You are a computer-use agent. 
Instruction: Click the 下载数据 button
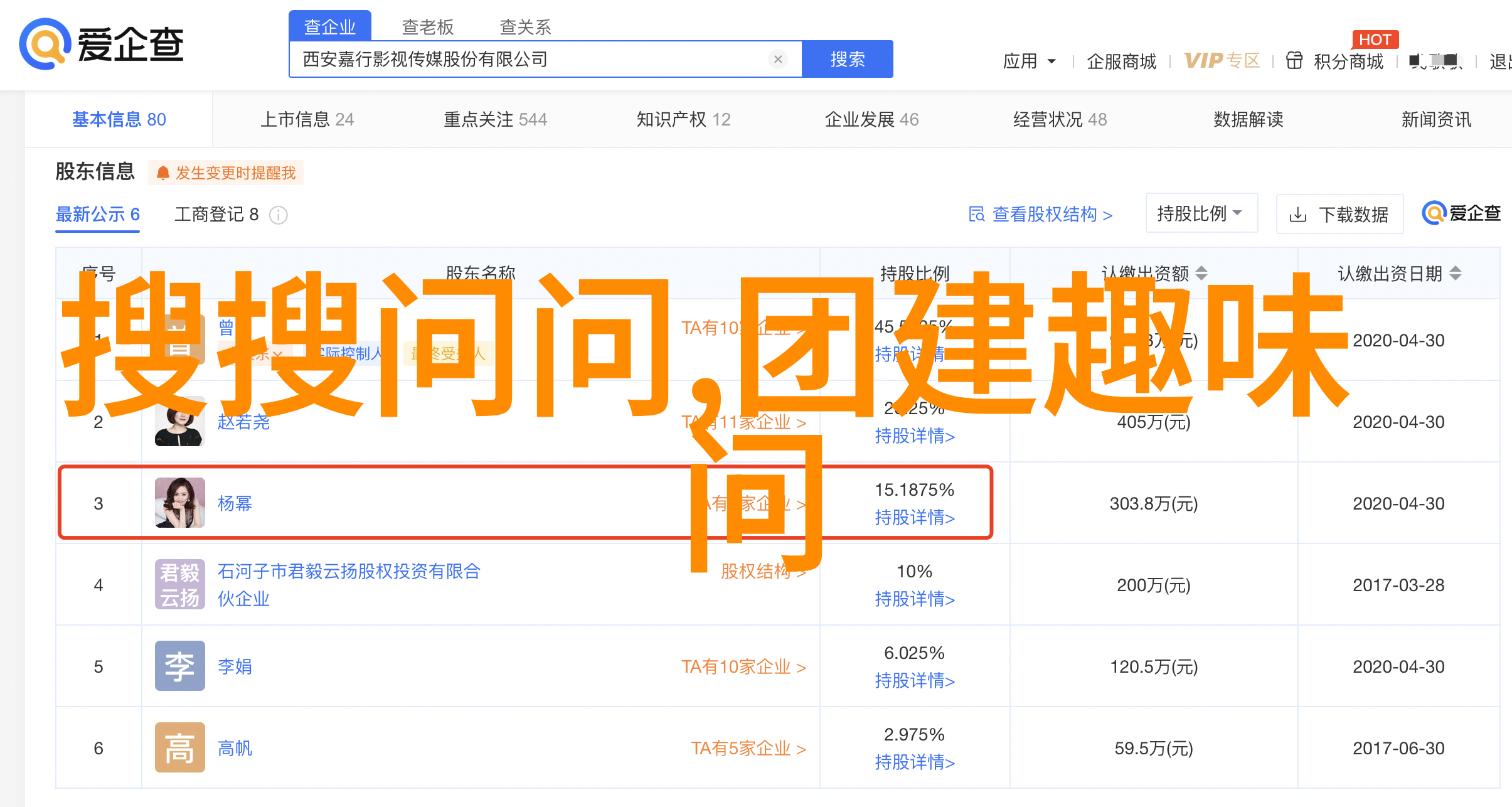1339,215
